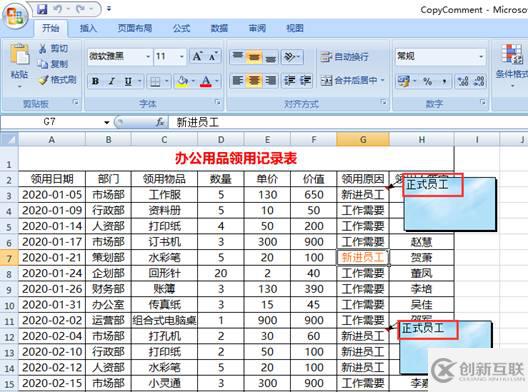Toggle italic formatting
Viewport: 528px width, 392px height.
tap(112, 81)
